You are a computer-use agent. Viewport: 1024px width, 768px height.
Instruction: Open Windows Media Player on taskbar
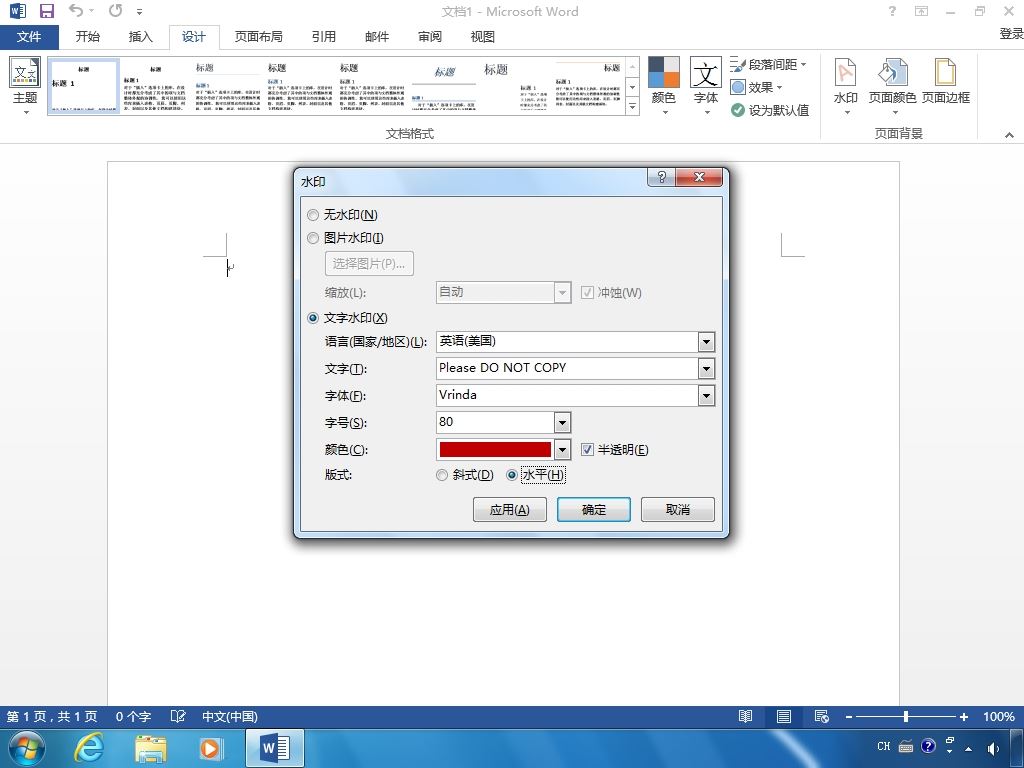coord(211,748)
